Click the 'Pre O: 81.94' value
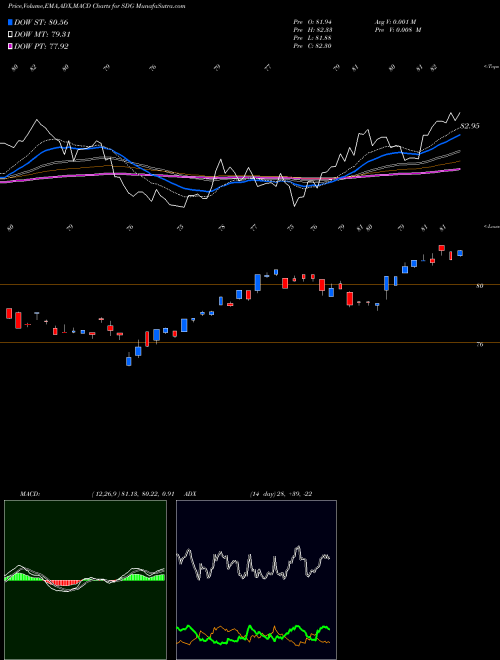Image resolution: width=500 pixels, height=660 pixels. coord(312,22)
